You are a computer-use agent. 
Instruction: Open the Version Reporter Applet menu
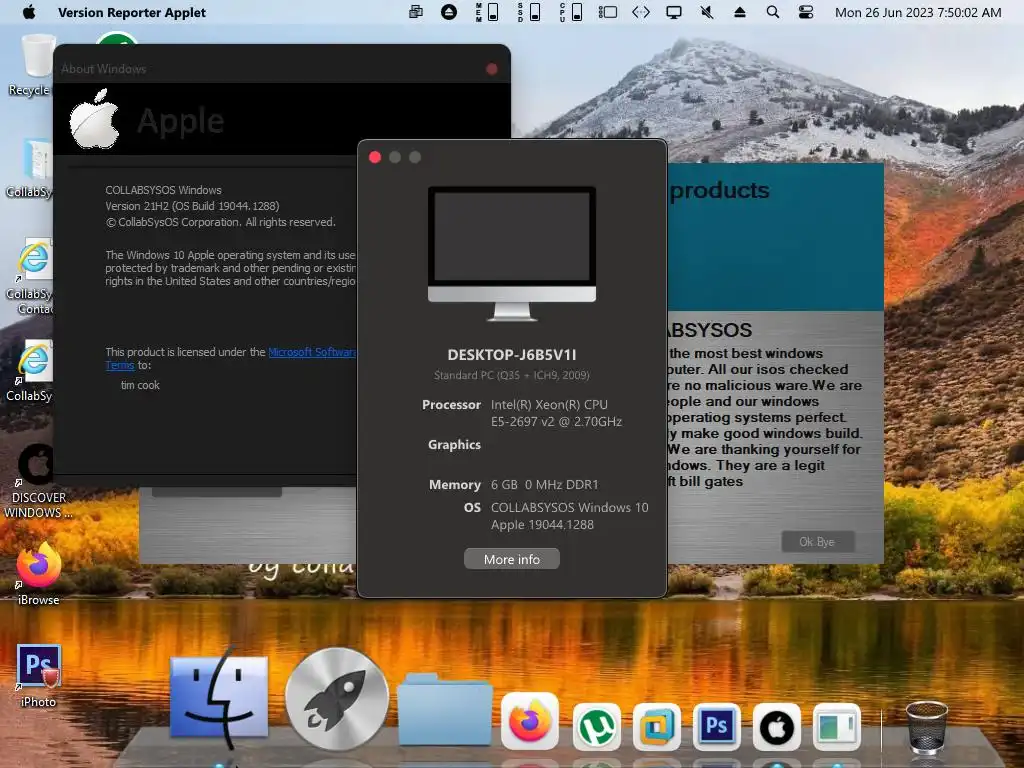[x=131, y=12]
